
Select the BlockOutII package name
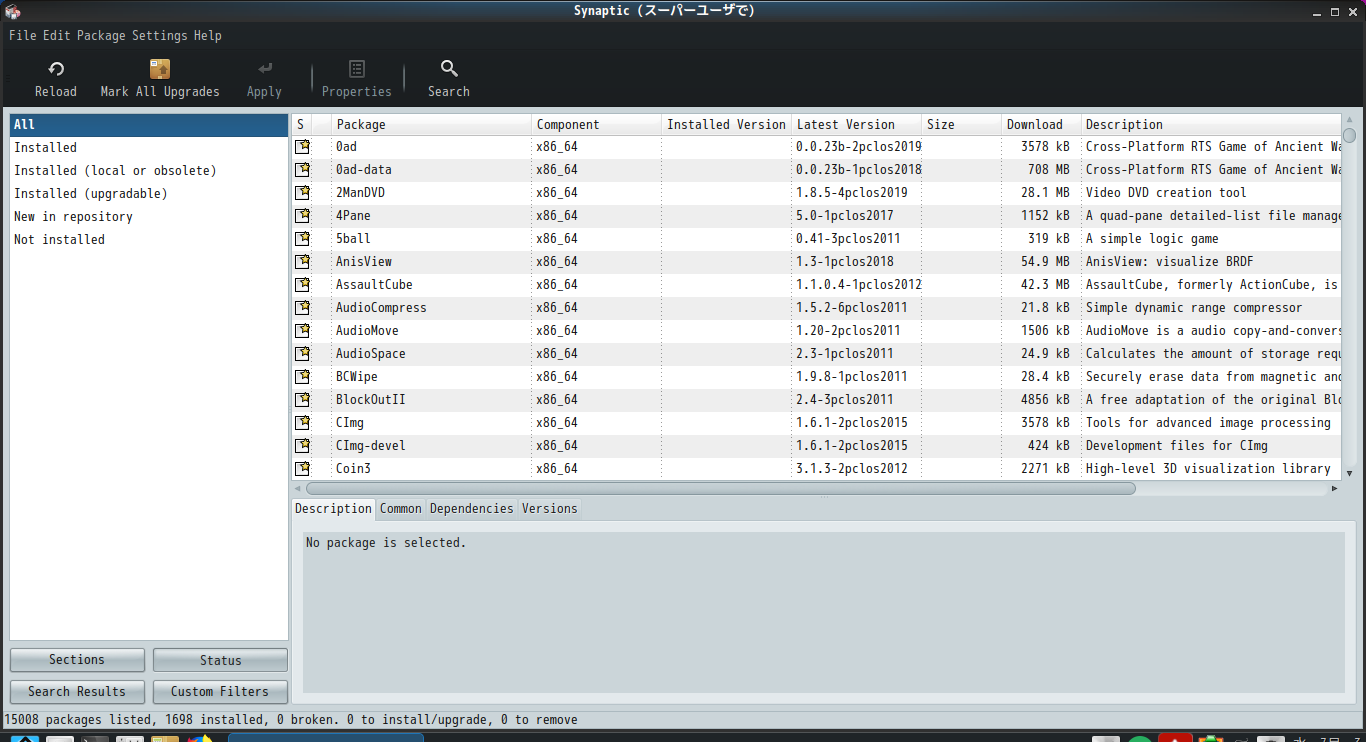pos(370,399)
